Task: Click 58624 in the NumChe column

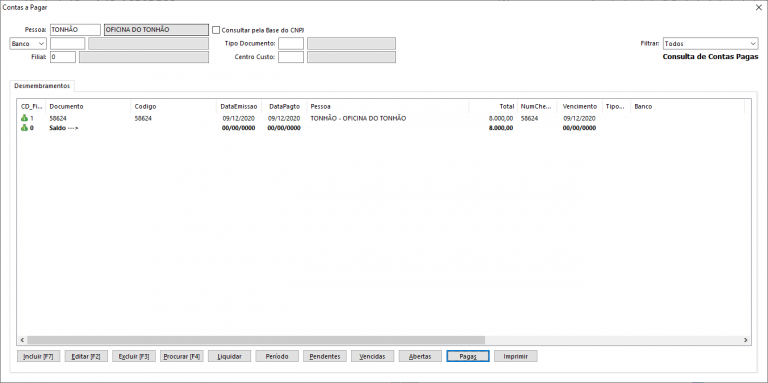Action: (529, 119)
